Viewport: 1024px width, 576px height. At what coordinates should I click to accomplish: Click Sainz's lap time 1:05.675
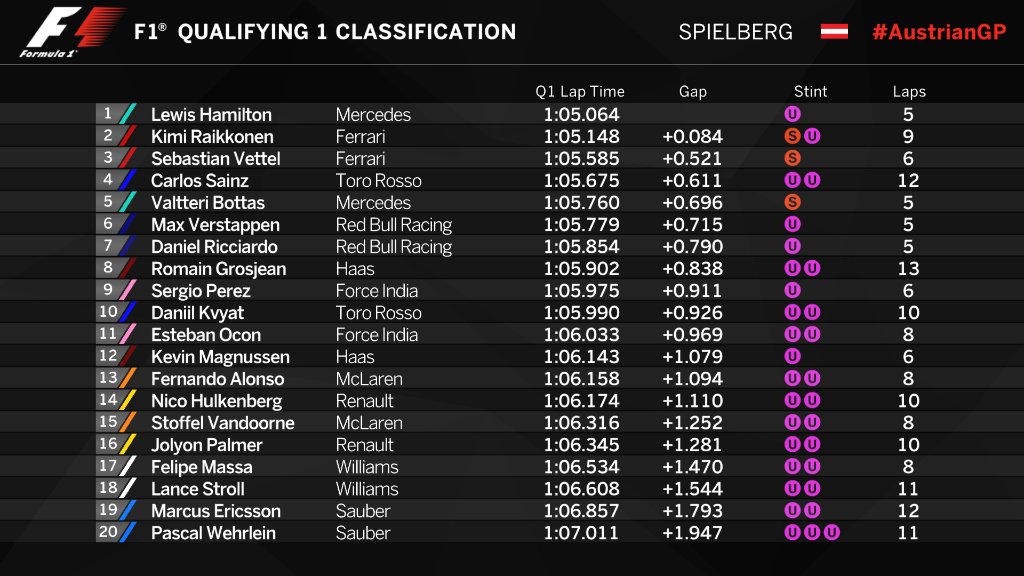coord(581,181)
